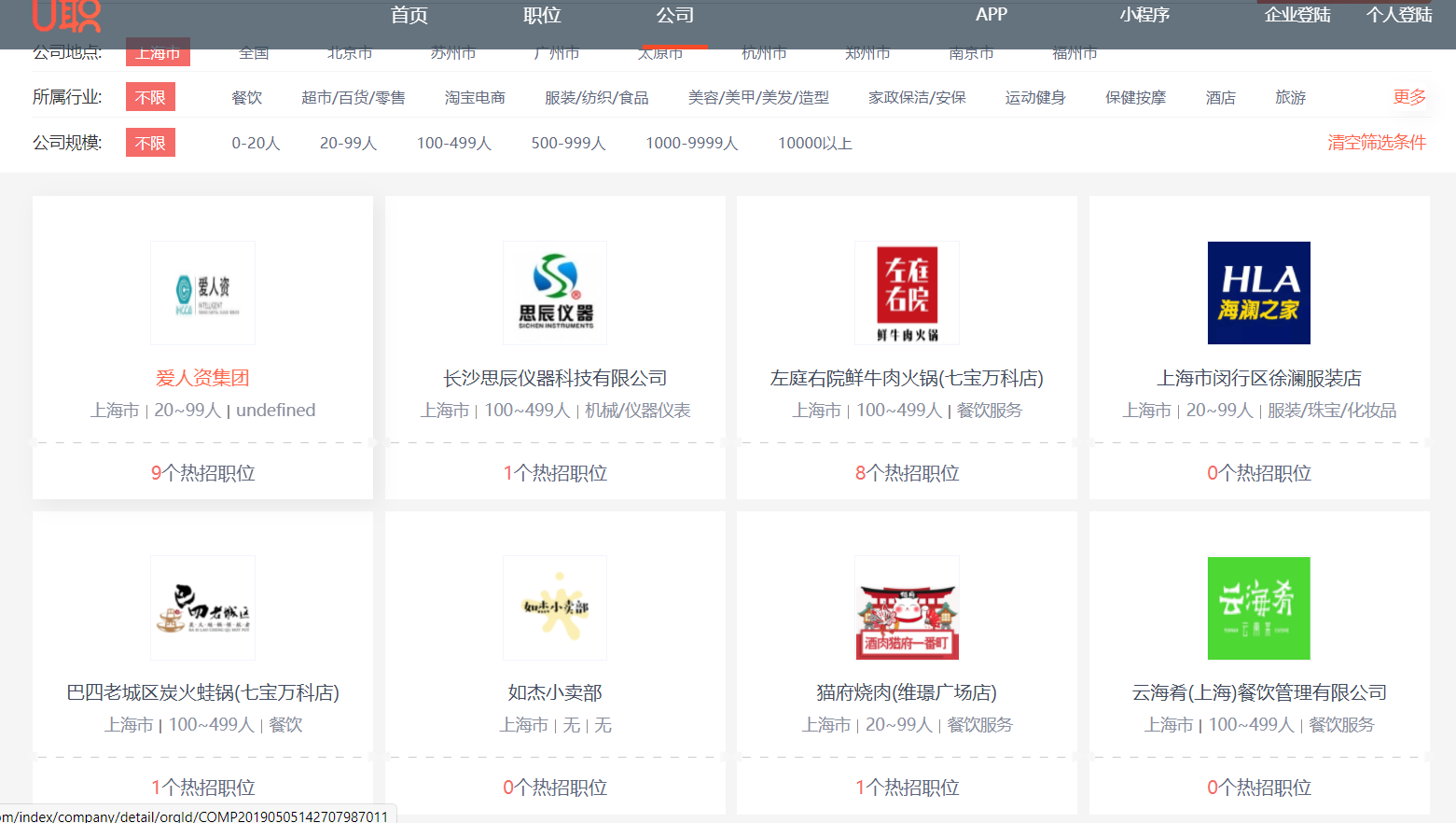Open the 小程序 menu item
Viewport: 1456px width, 823px height.
tap(1144, 16)
